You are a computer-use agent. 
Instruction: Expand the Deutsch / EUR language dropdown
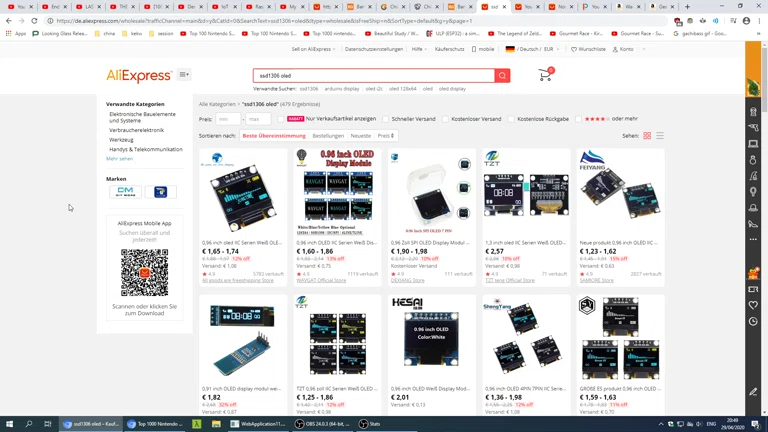click(x=530, y=49)
